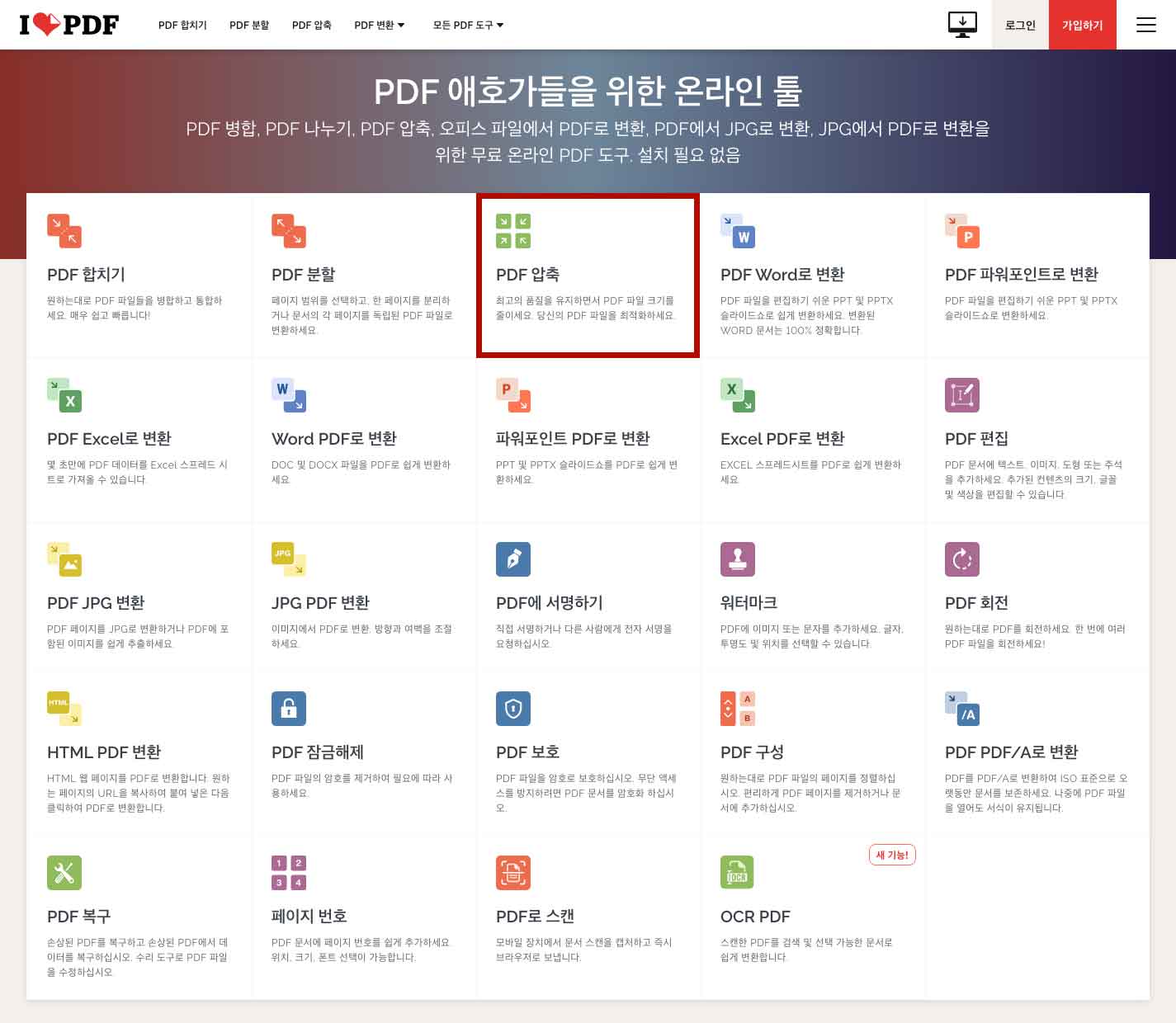
Task: Click the PDF 잠금해제 padlock icon
Action: (288, 708)
